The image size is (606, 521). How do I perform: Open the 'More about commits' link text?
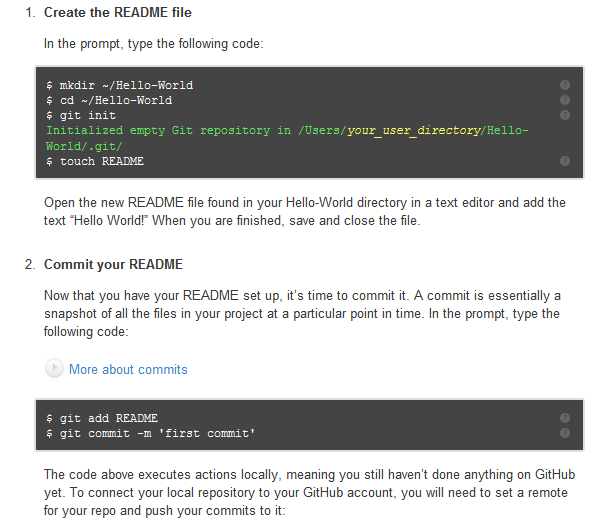pos(128,369)
